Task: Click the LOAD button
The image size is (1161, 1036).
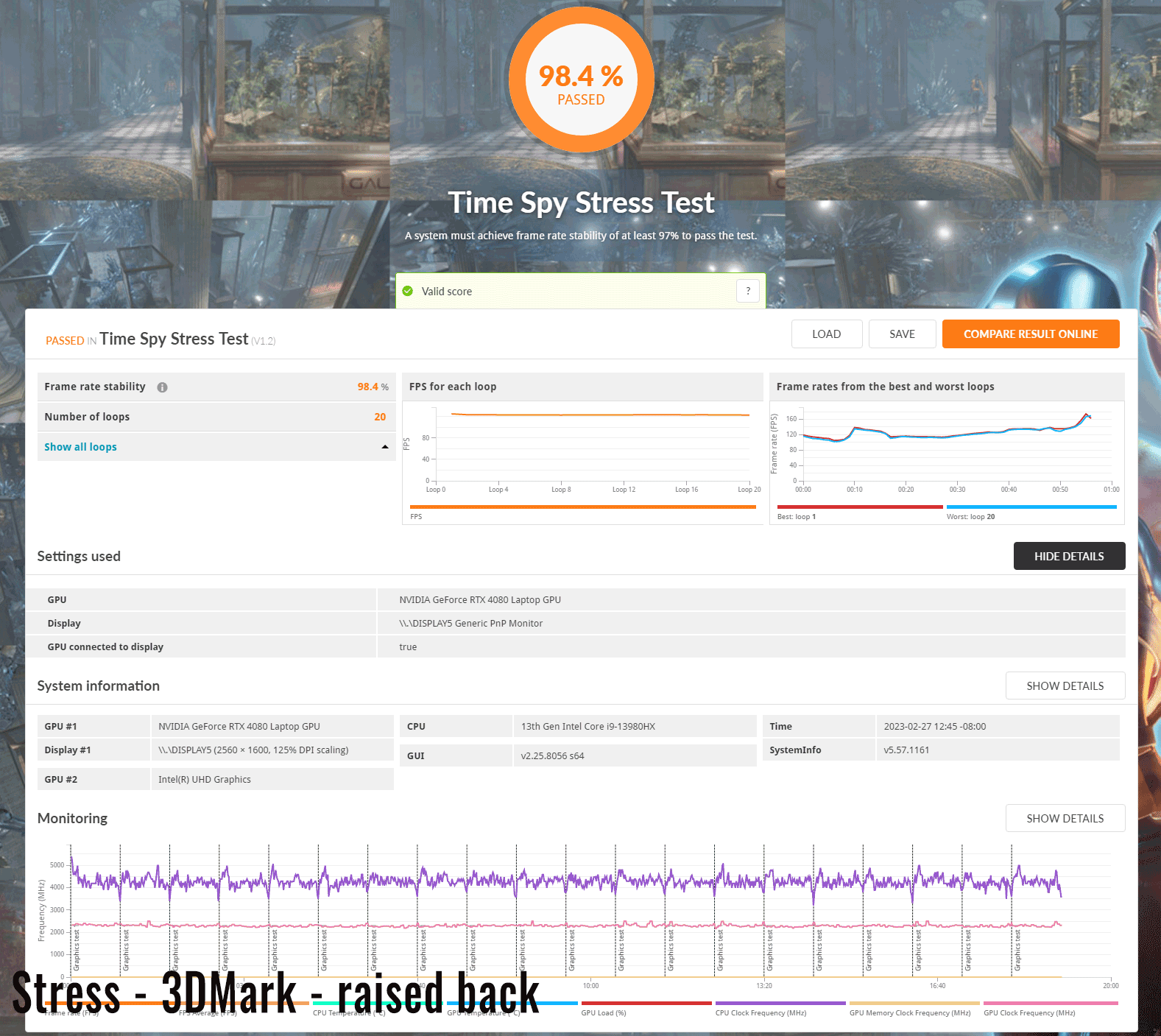Action: pyautogui.click(x=826, y=334)
